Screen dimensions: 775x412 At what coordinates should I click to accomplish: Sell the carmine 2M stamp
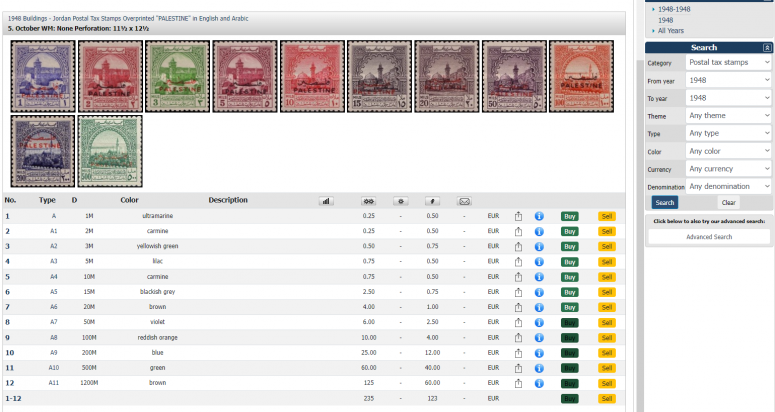point(606,231)
